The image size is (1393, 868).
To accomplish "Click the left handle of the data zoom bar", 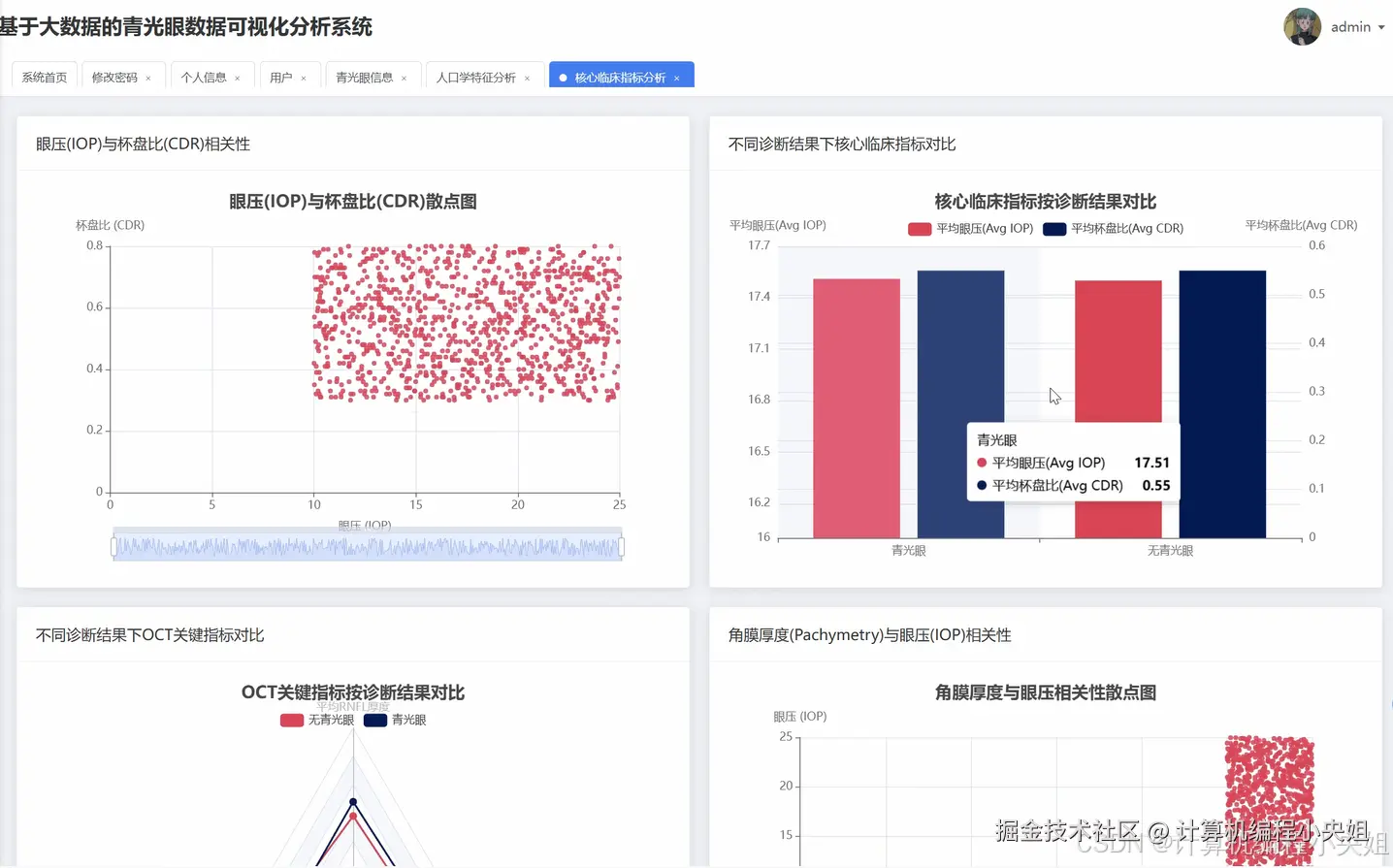I will tap(112, 545).
